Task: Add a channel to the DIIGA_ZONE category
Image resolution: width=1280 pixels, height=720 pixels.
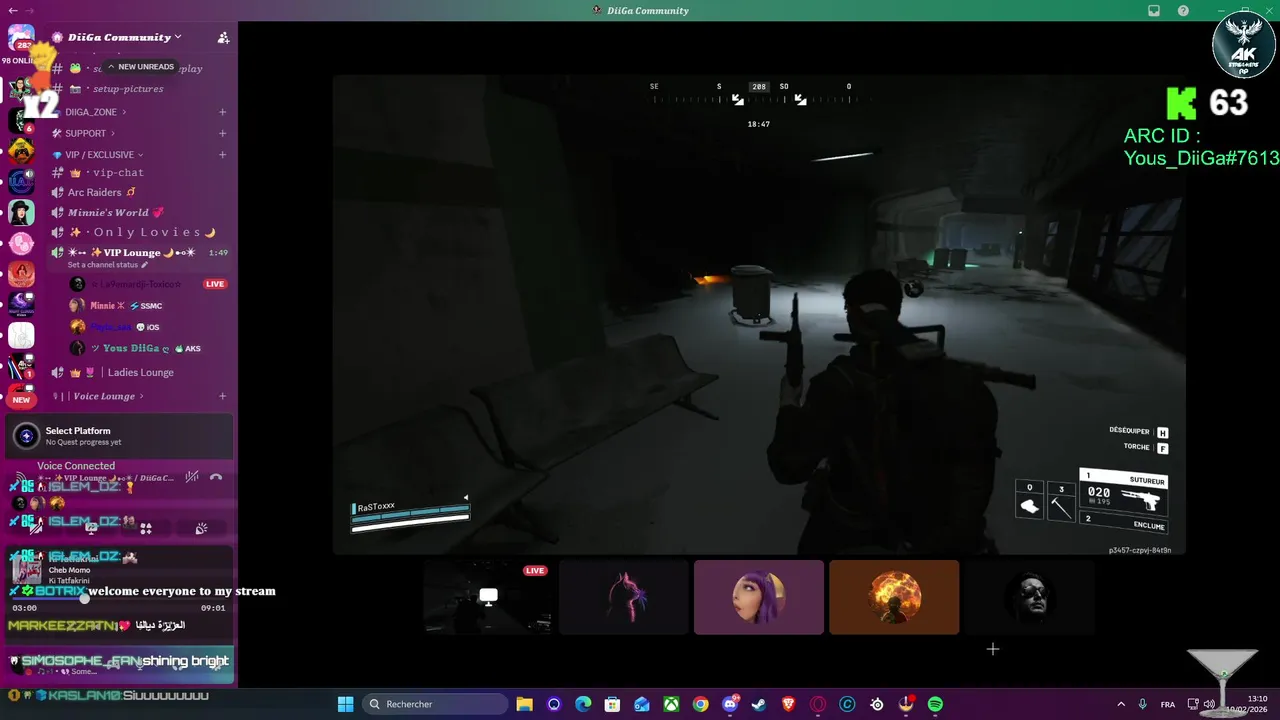Action: pos(223,112)
